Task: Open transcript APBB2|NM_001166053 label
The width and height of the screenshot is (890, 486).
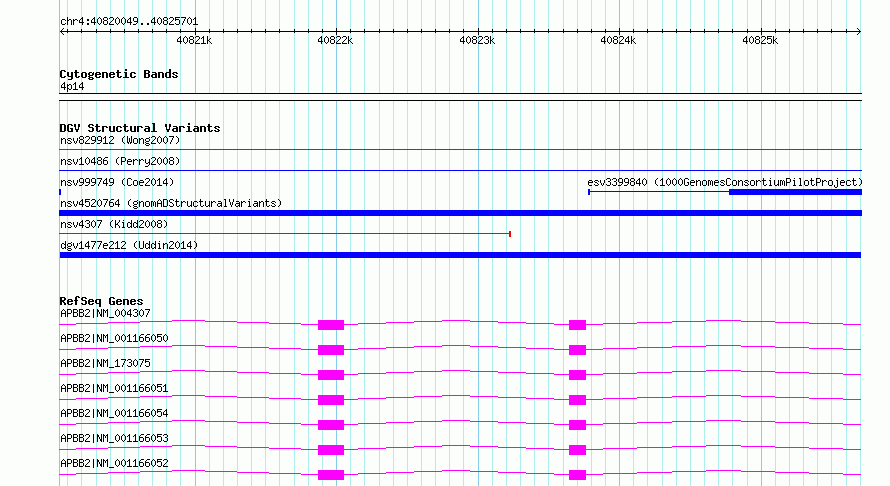Action: (x=114, y=438)
